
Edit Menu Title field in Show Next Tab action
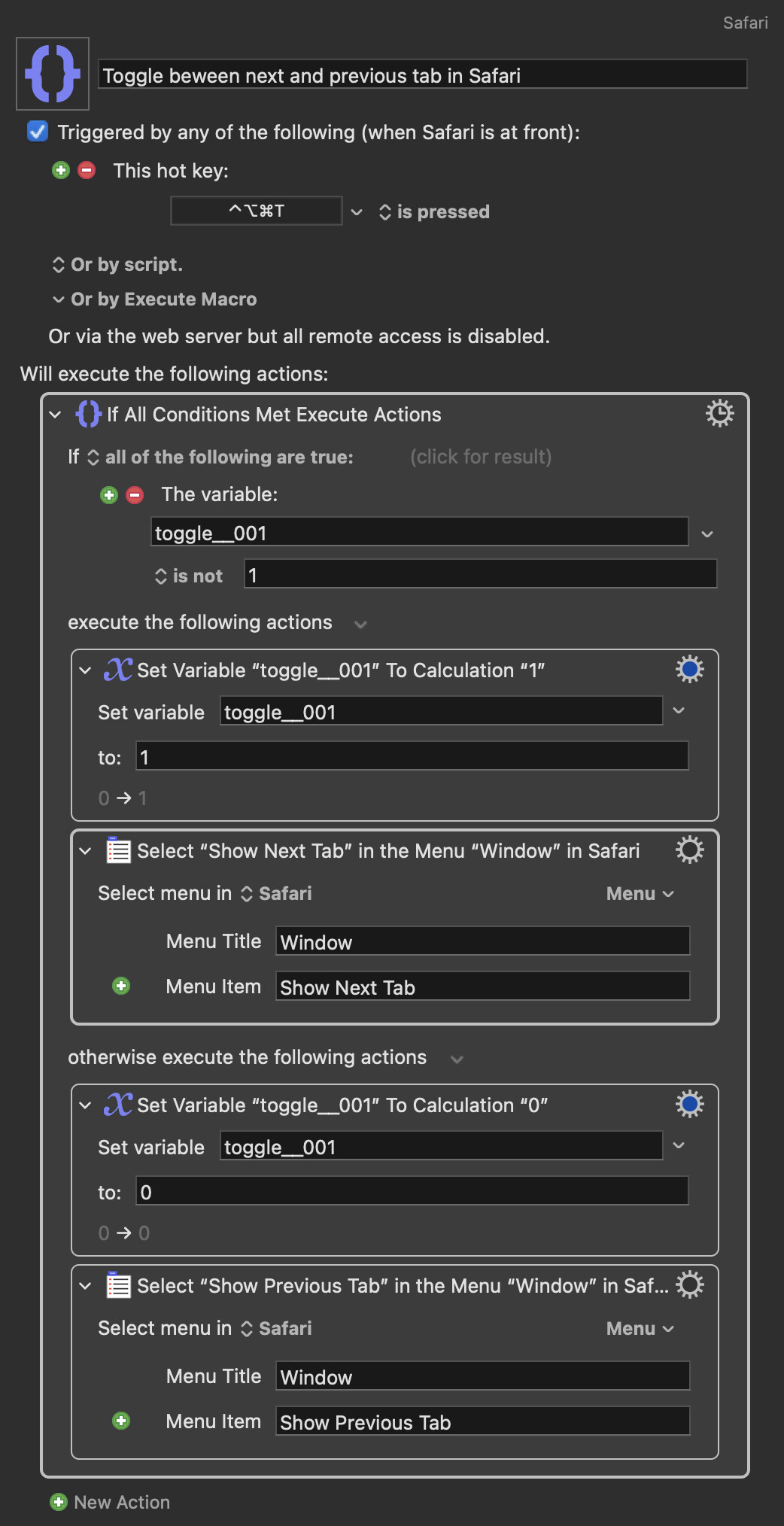[483, 941]
